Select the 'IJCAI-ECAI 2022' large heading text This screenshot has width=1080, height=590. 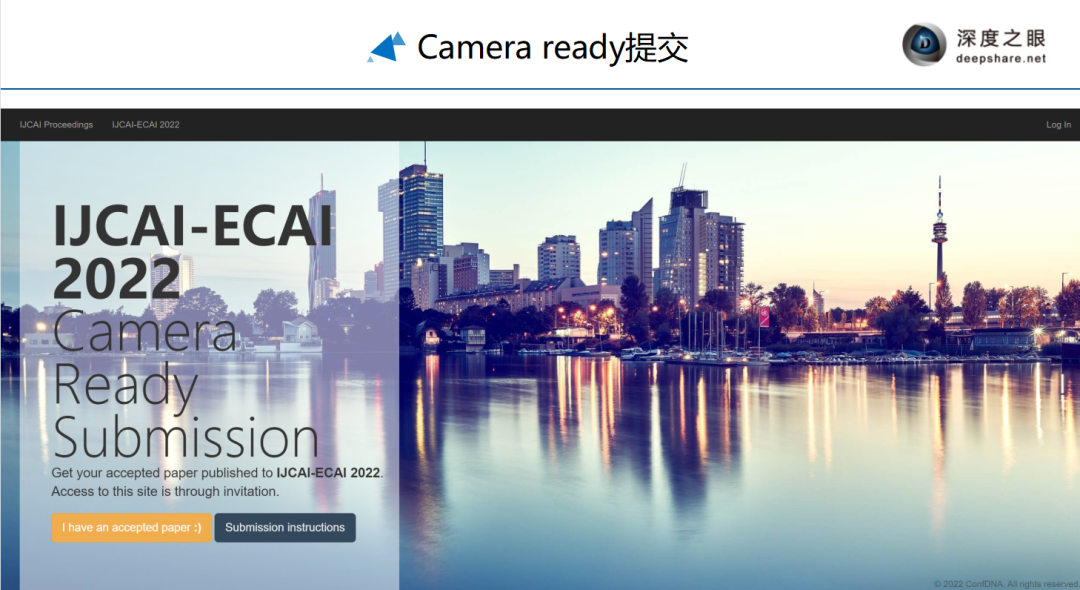coord(192,253)
